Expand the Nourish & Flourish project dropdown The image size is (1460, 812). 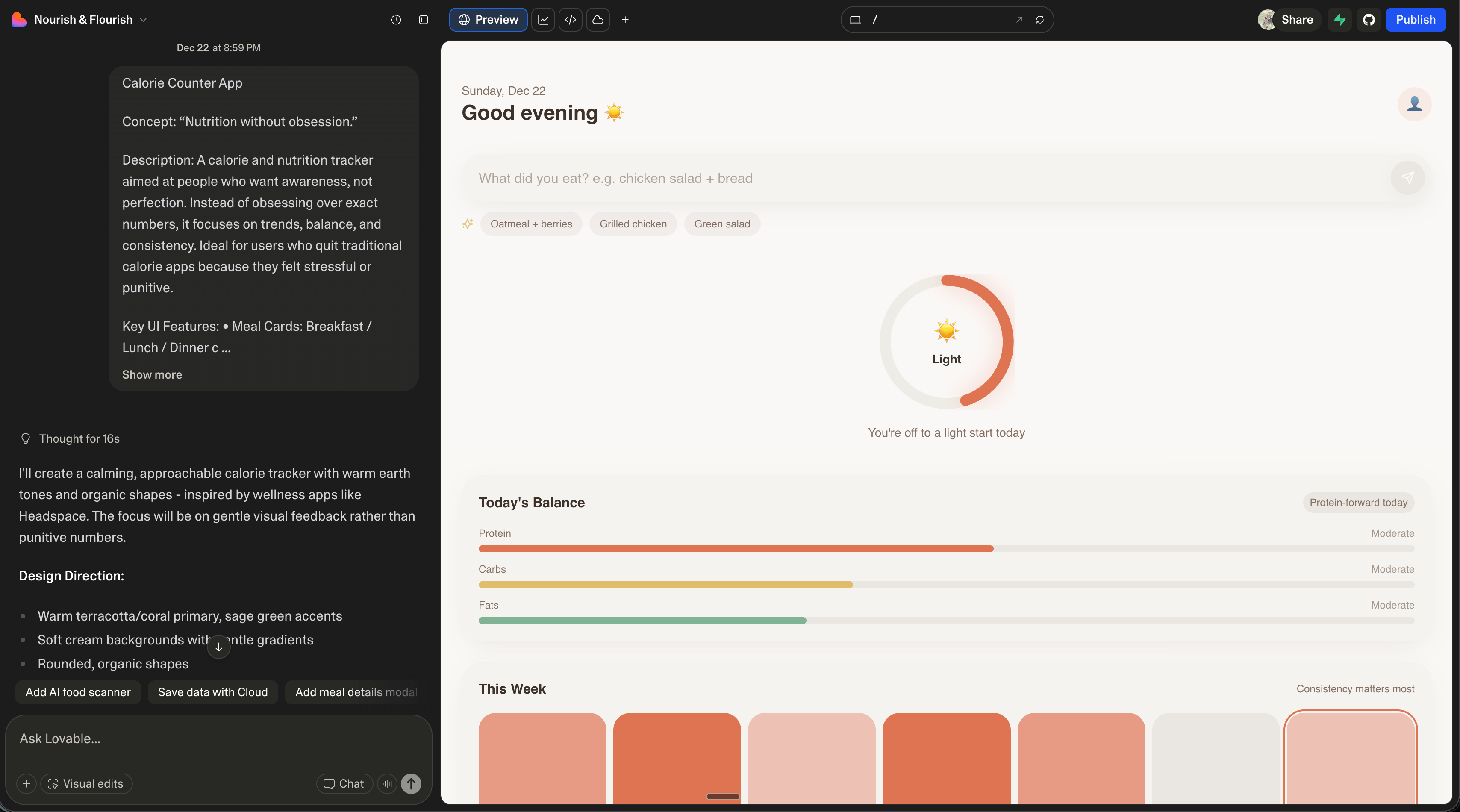pos(144,20)
